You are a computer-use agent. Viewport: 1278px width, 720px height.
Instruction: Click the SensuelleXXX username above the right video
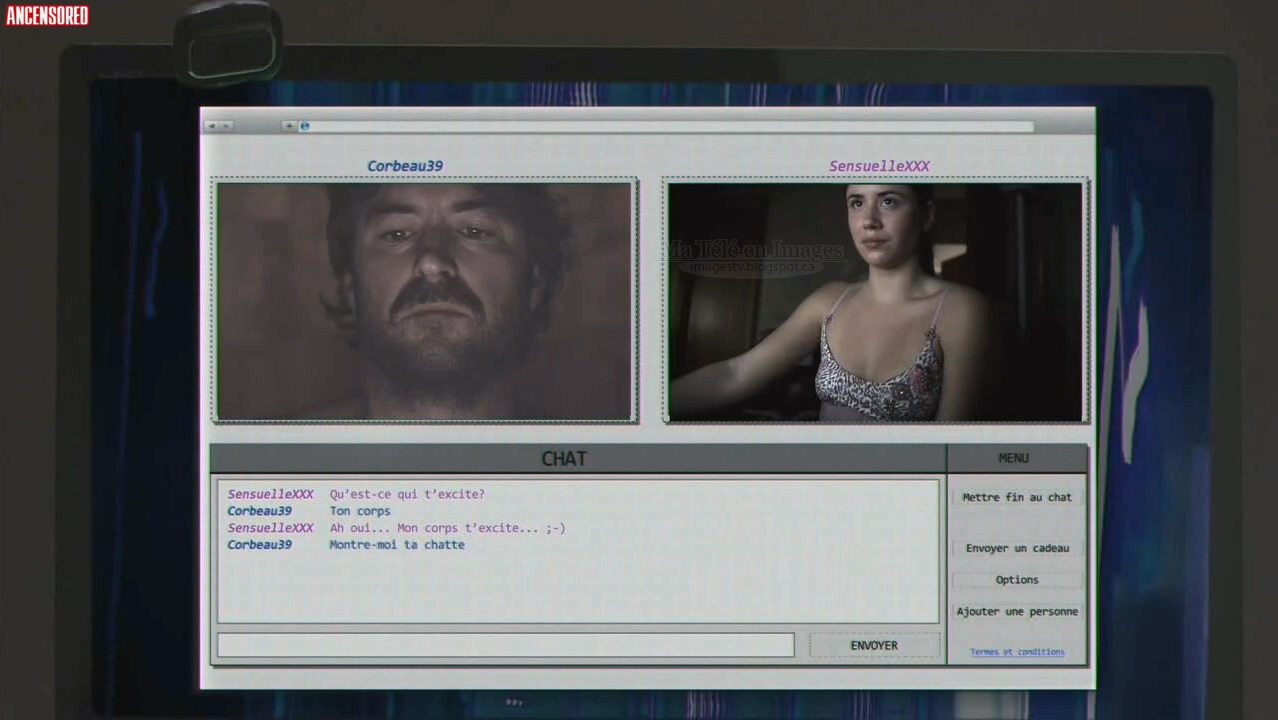(879, 166)
